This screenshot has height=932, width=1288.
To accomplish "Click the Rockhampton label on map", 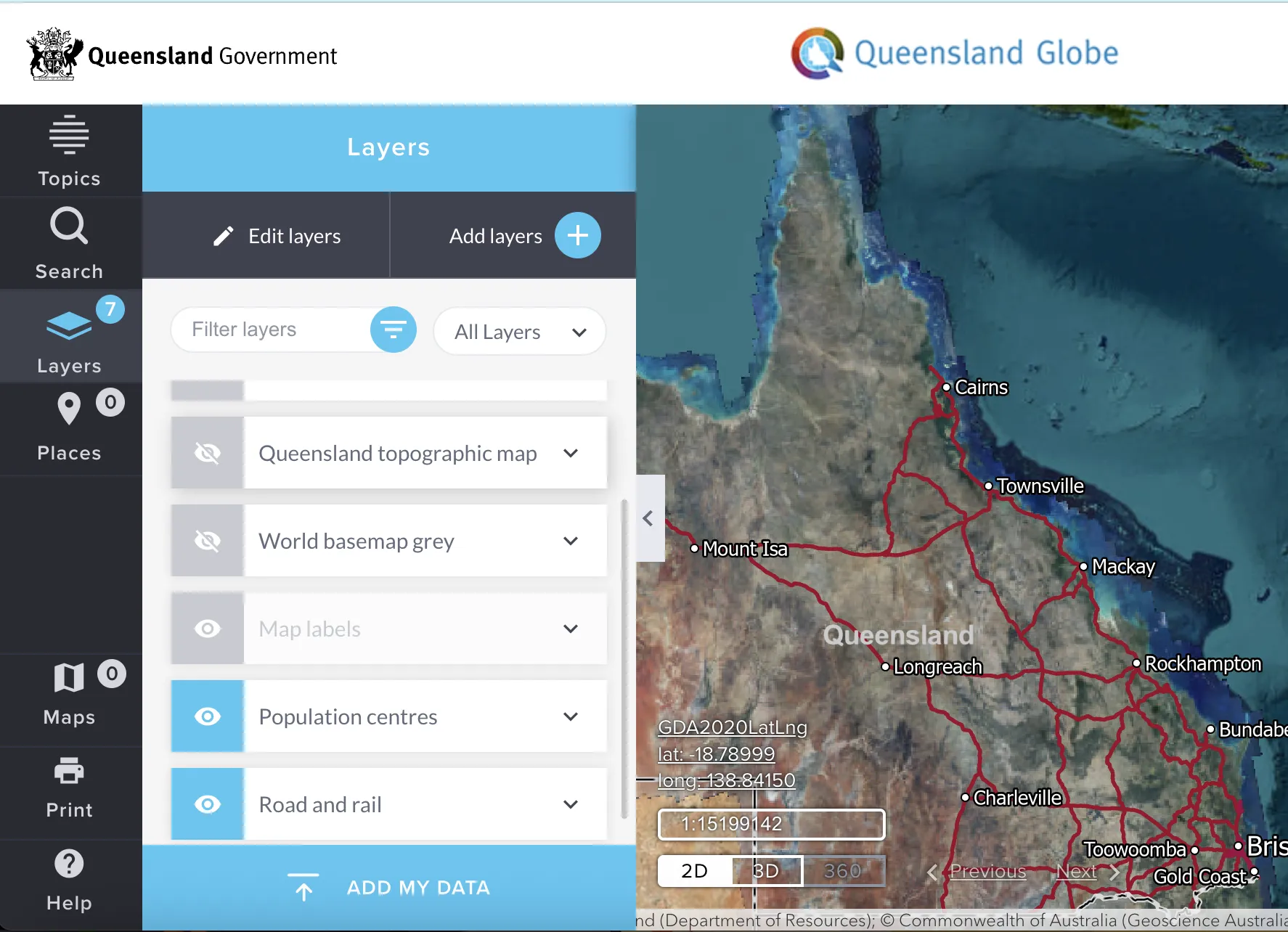I will click(1203, 663).
